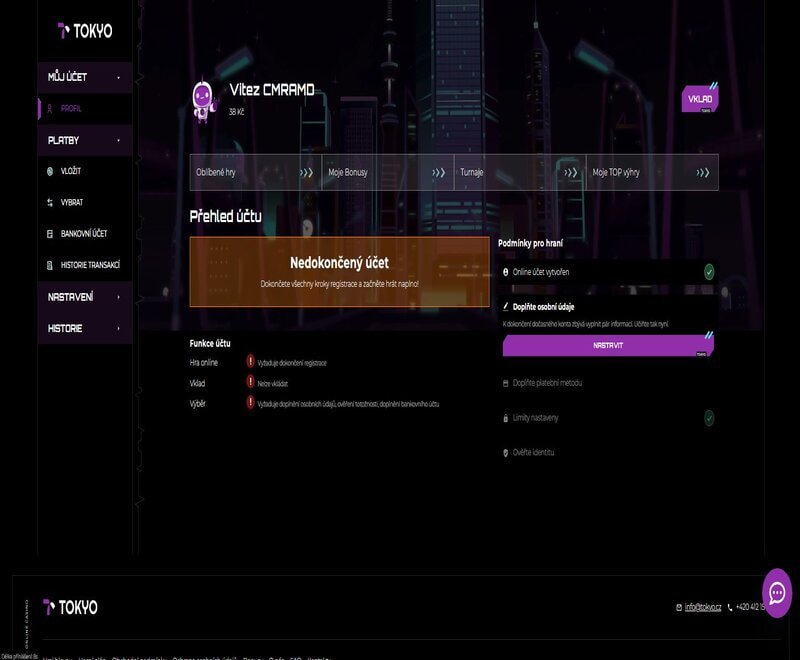Click the Tokyo logo in sidebar
The width and height of the screenshot is (800, 660).
85,31
